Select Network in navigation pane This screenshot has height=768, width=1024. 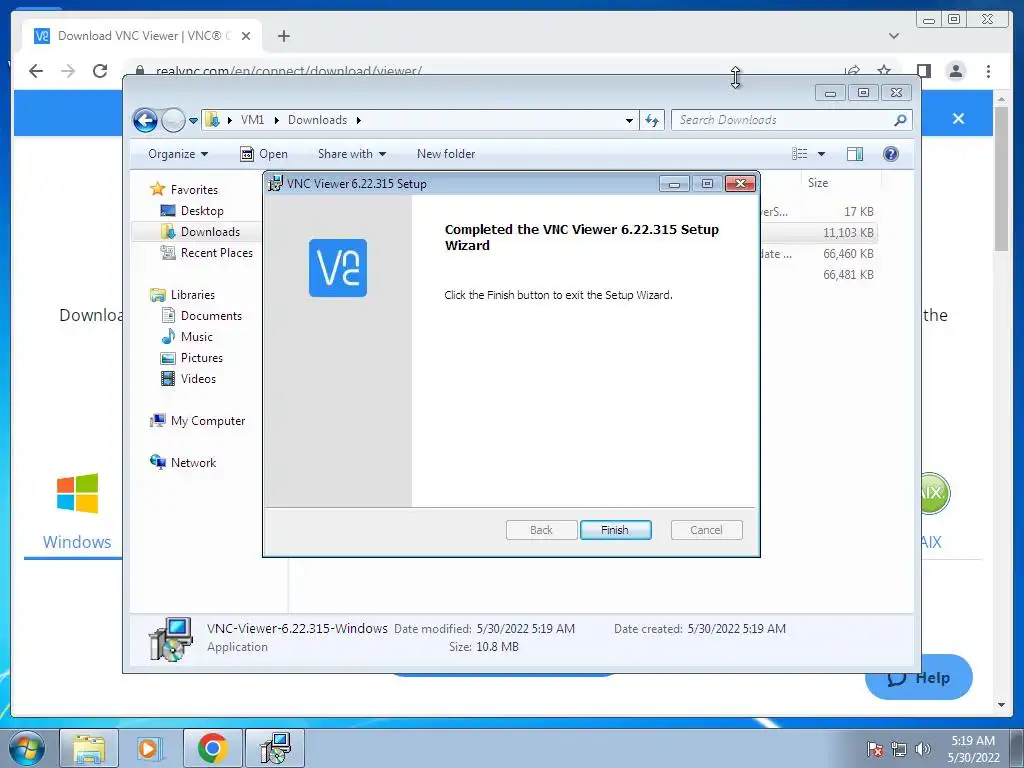coord(183,463)
